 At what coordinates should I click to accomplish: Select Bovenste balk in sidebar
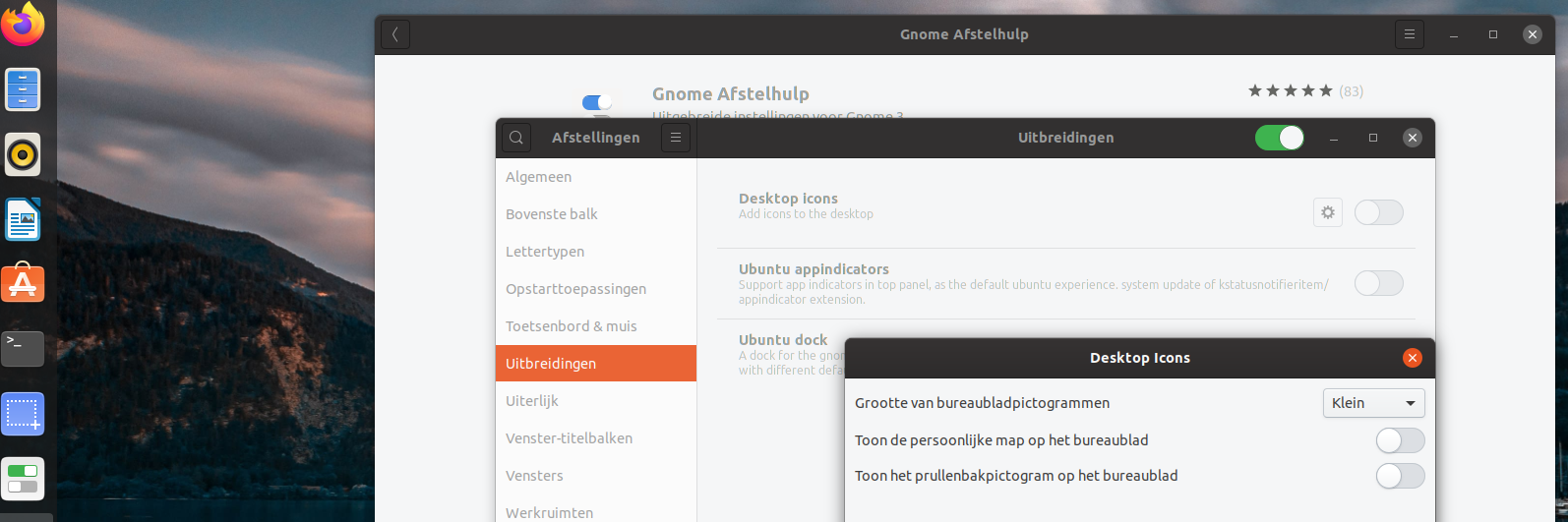click(596, 214)
